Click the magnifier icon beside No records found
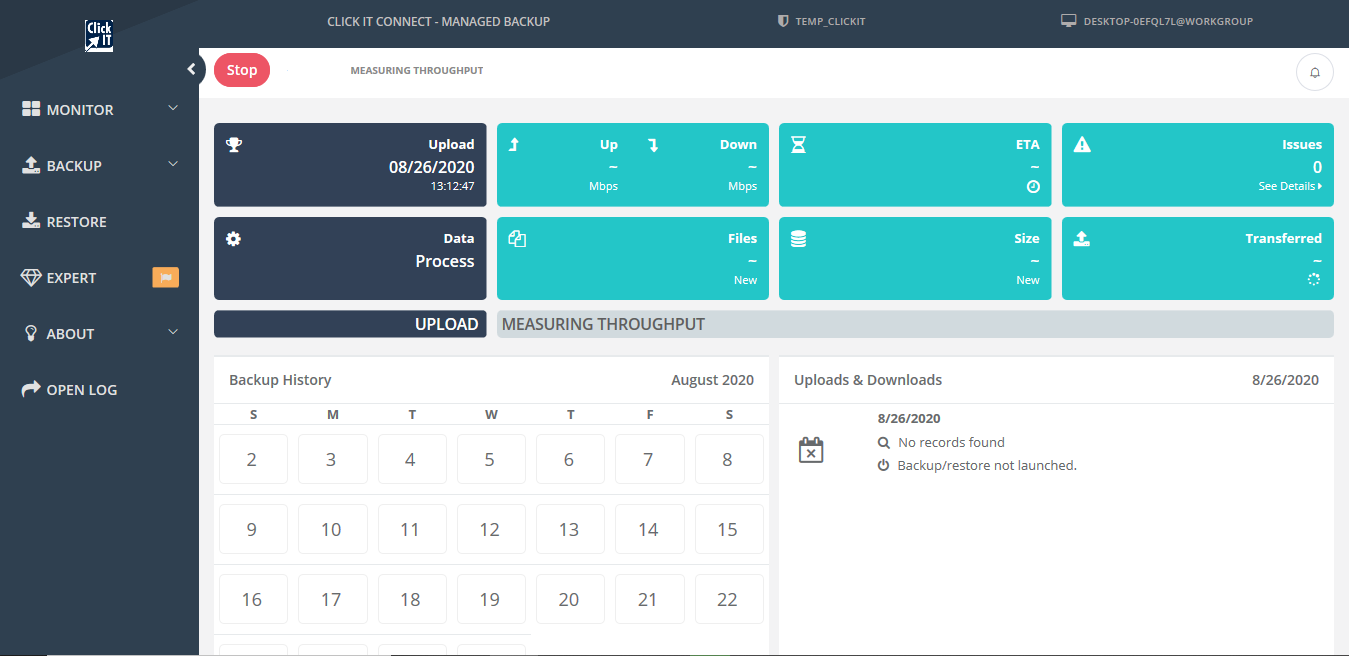The image size is (1349, 656). [x=883, y=442]
